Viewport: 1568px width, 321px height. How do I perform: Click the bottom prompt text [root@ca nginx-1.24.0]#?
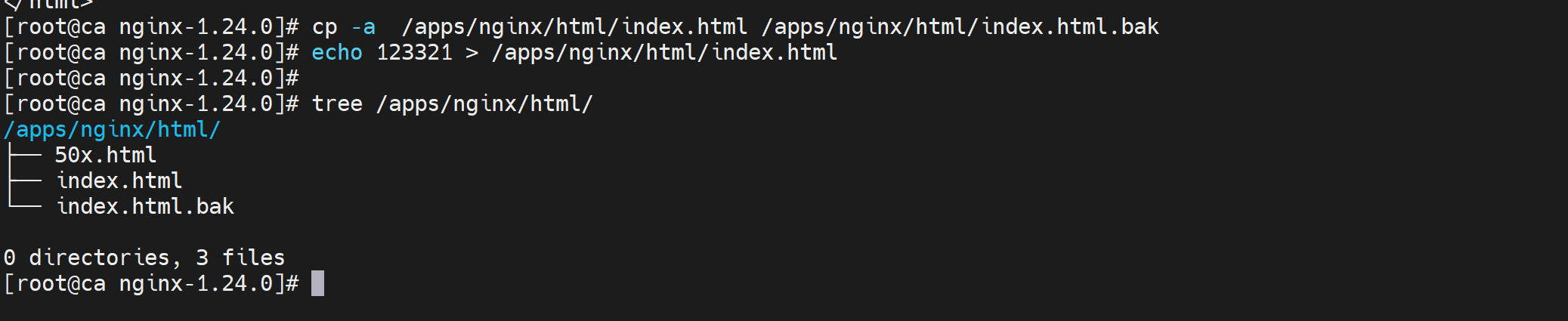[151, 283]
